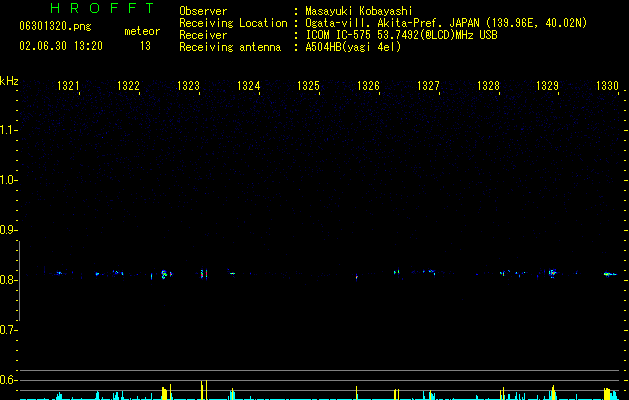The image size is (629, 400).
Task: Click the 0.8 kHz axis label
Action: pos(7,280)
